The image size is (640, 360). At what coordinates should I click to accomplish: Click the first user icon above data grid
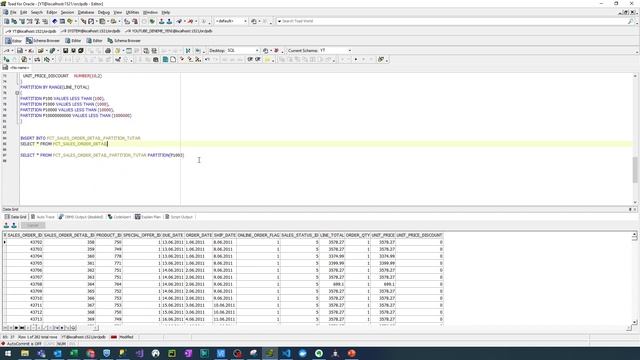click(x=6, y=225)
